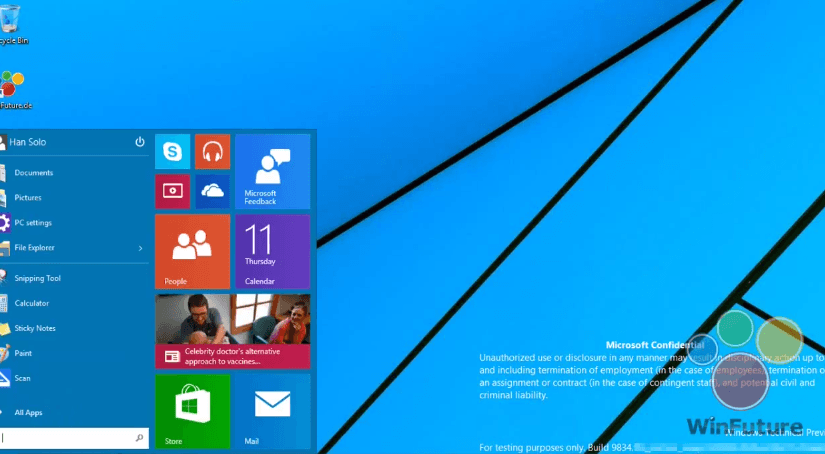Launch the Microsoft Feedback tile
The height and width of the screenshot is (454, 825).
273,171
